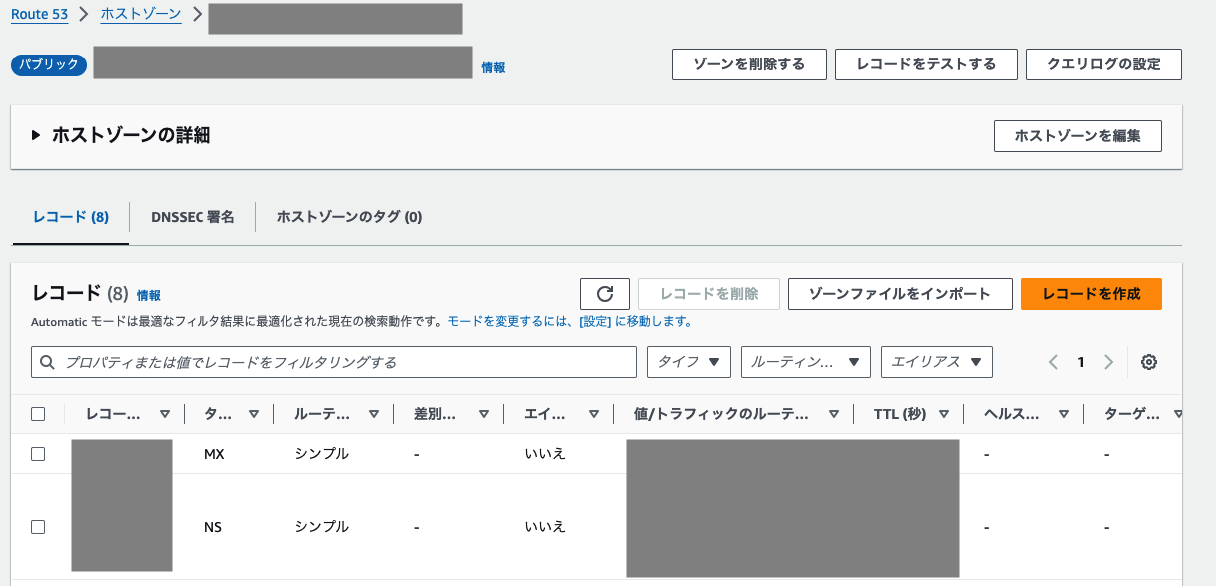Screen dimensions: 1216x586
Task: Open the table preferences gear
Action: pos(1148,361)
